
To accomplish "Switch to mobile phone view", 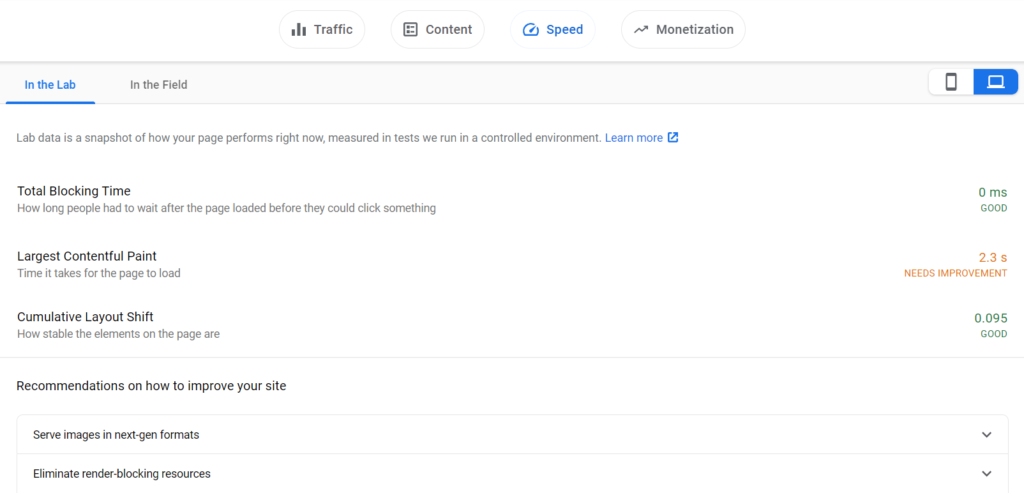I will [x=951, y=82].
